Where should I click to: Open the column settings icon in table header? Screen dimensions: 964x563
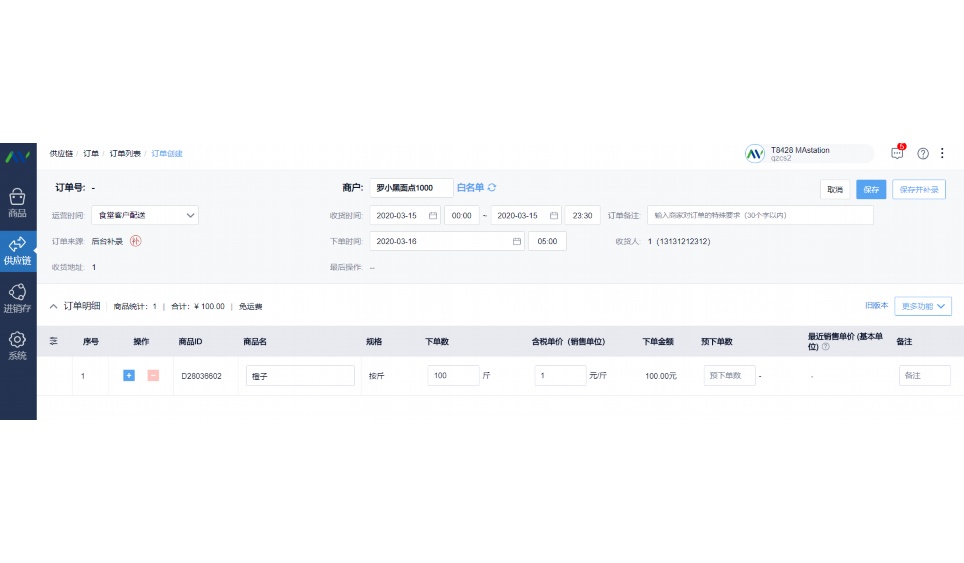pos(54,341)
